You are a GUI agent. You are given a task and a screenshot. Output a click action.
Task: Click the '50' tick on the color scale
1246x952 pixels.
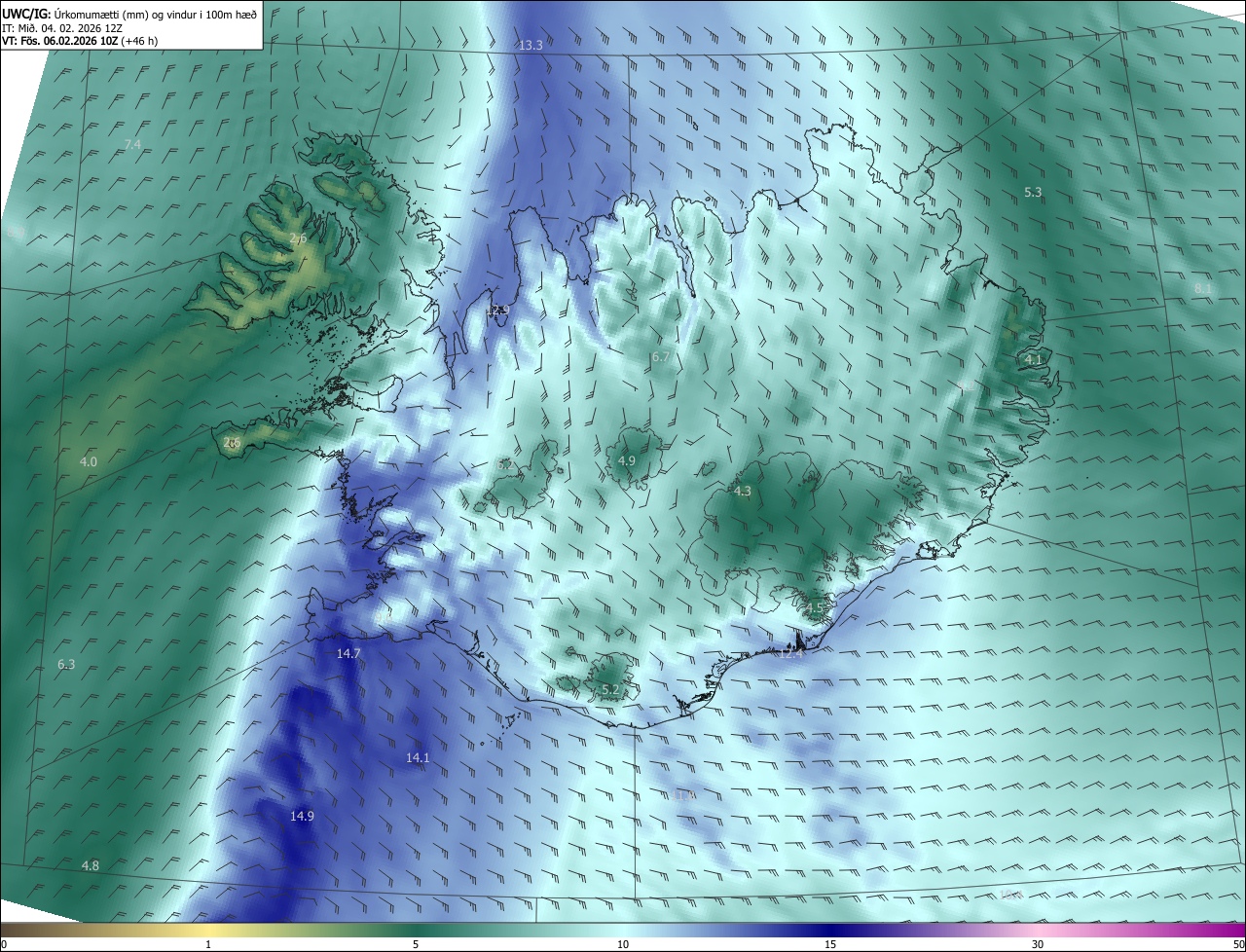tap(1238, 944)
